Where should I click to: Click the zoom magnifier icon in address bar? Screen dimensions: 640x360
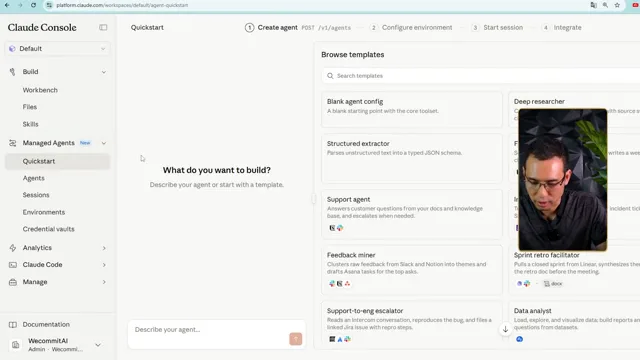[x=605, y=5]
